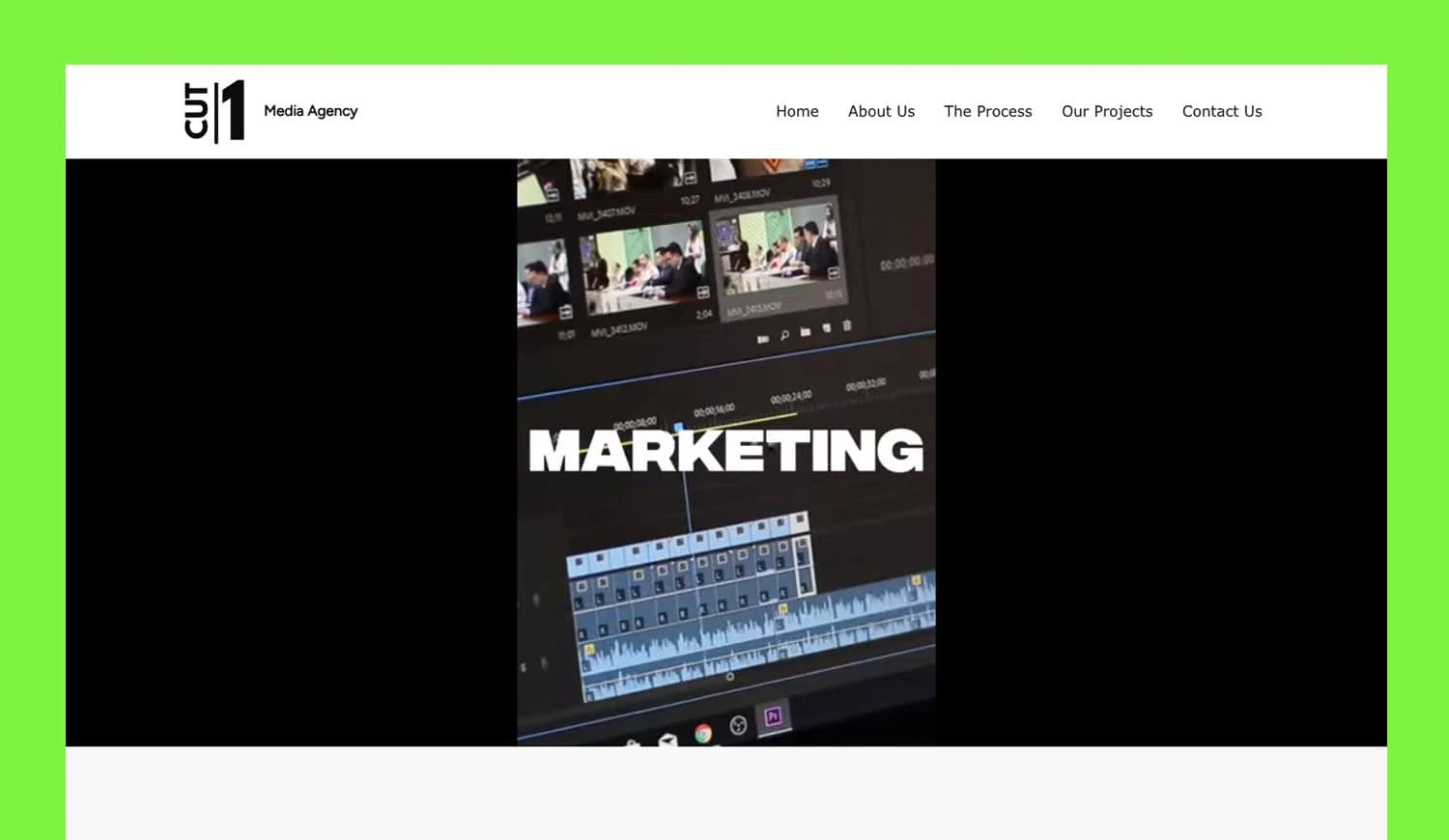1449x840 pixels.
Task: Select the Search icon in the project panel
Action: pyautogui.click(x=784, y=334)
